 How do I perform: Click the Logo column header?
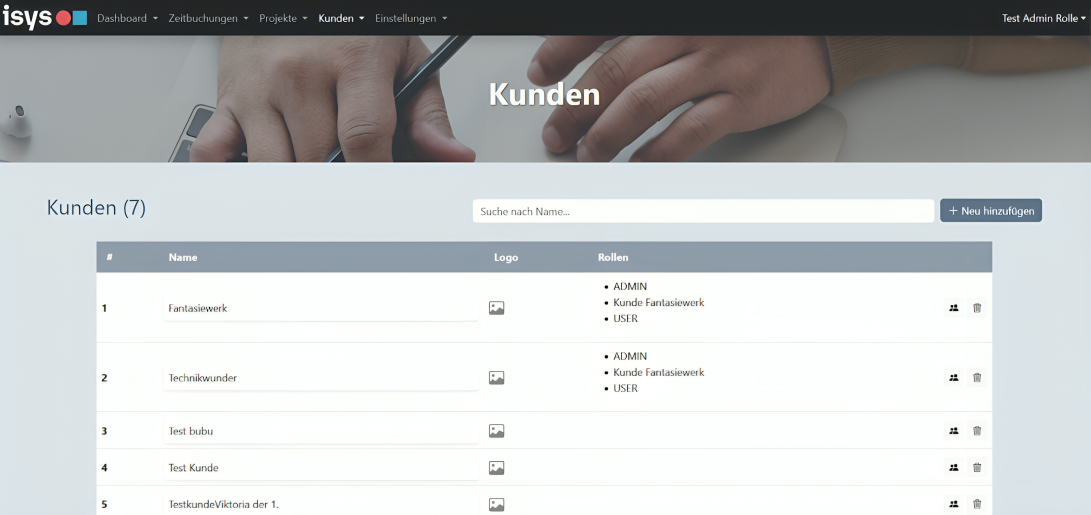pos(506,257)
